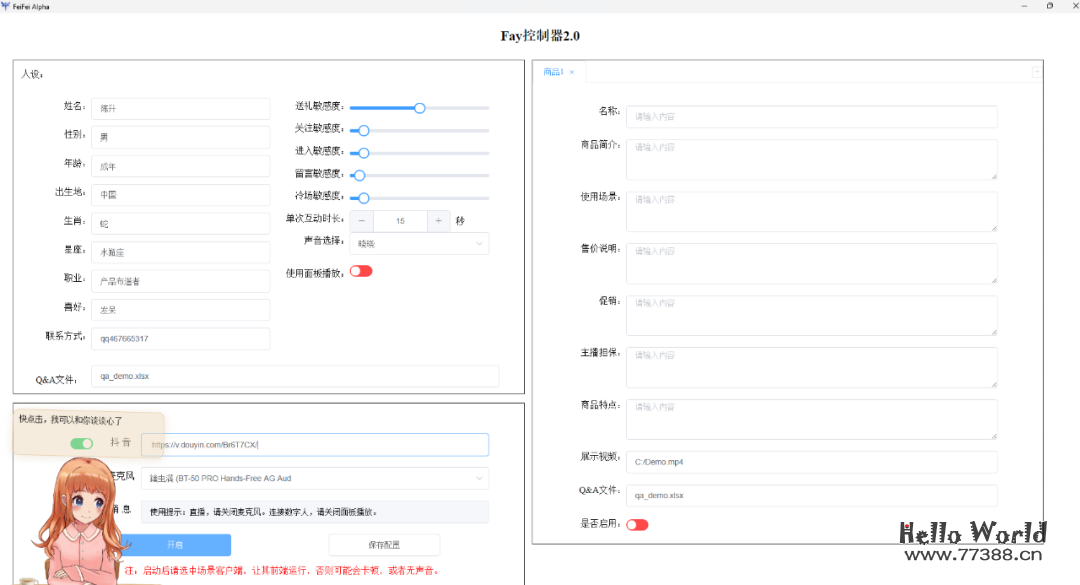Enable the 使用面板播放 toggle
This screenshot has width=1080, height=585.
[361, 270]
